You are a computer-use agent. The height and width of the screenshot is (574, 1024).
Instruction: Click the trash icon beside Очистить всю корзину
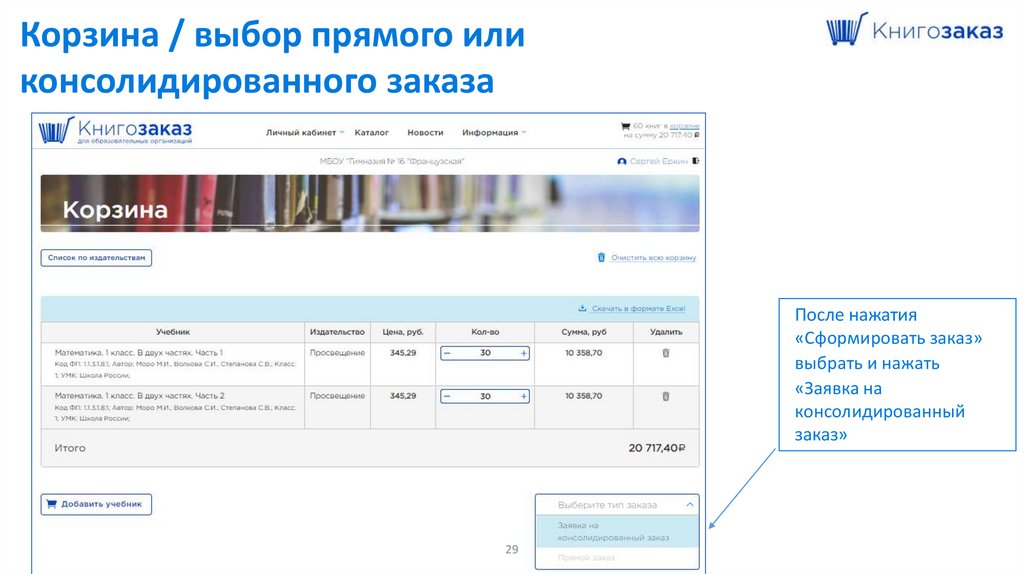point(601,257)
